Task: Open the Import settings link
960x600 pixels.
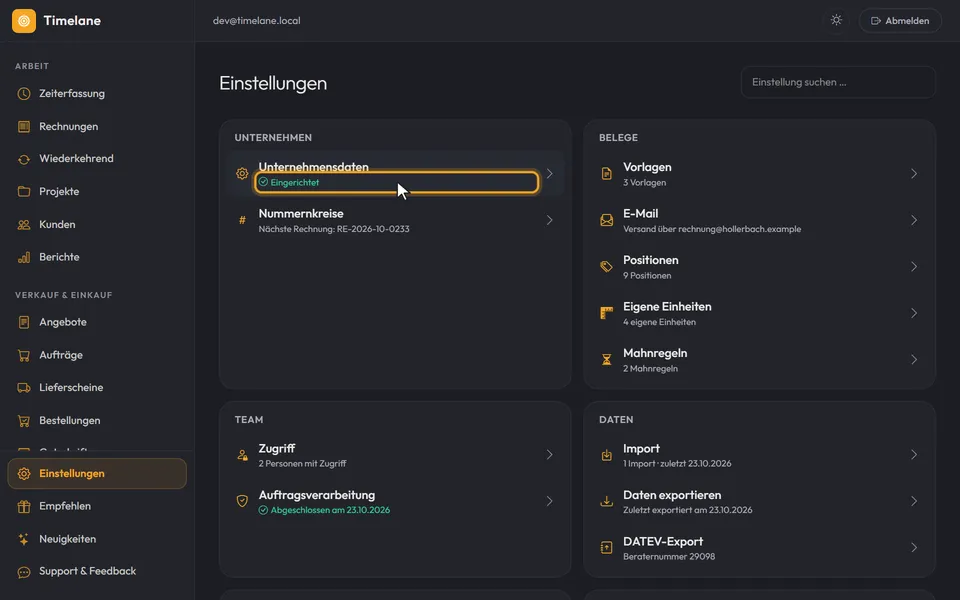Action: 760,456
